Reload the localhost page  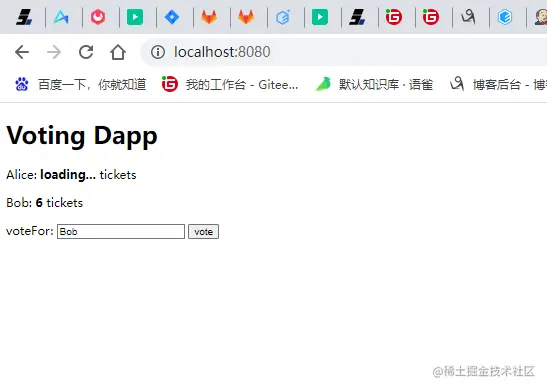[x=86, y=52]
